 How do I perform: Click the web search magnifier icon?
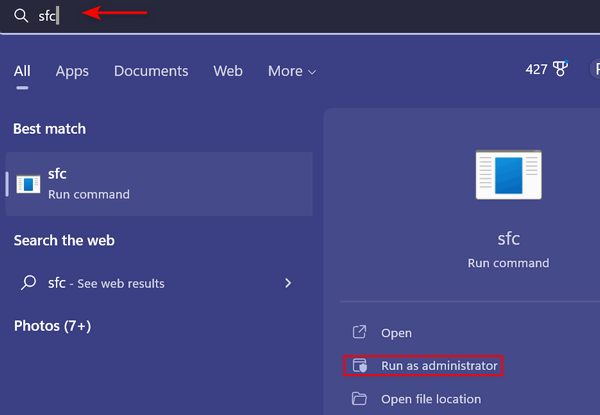click(28, 283)
